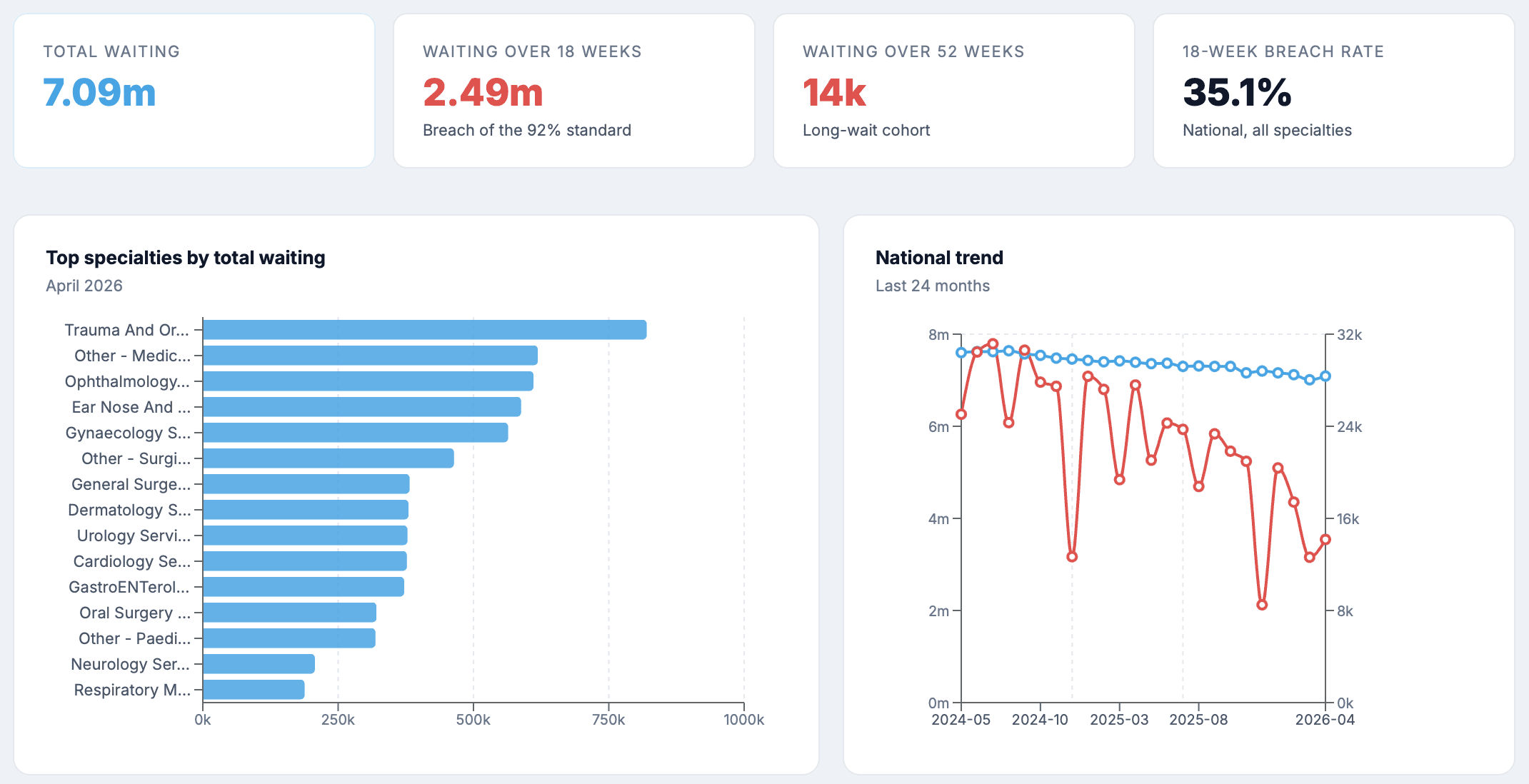The height and width of the screenshot is (784, 1529).
Task: Click the Respiratory M... axis label
Action: (x=132, y=690)
